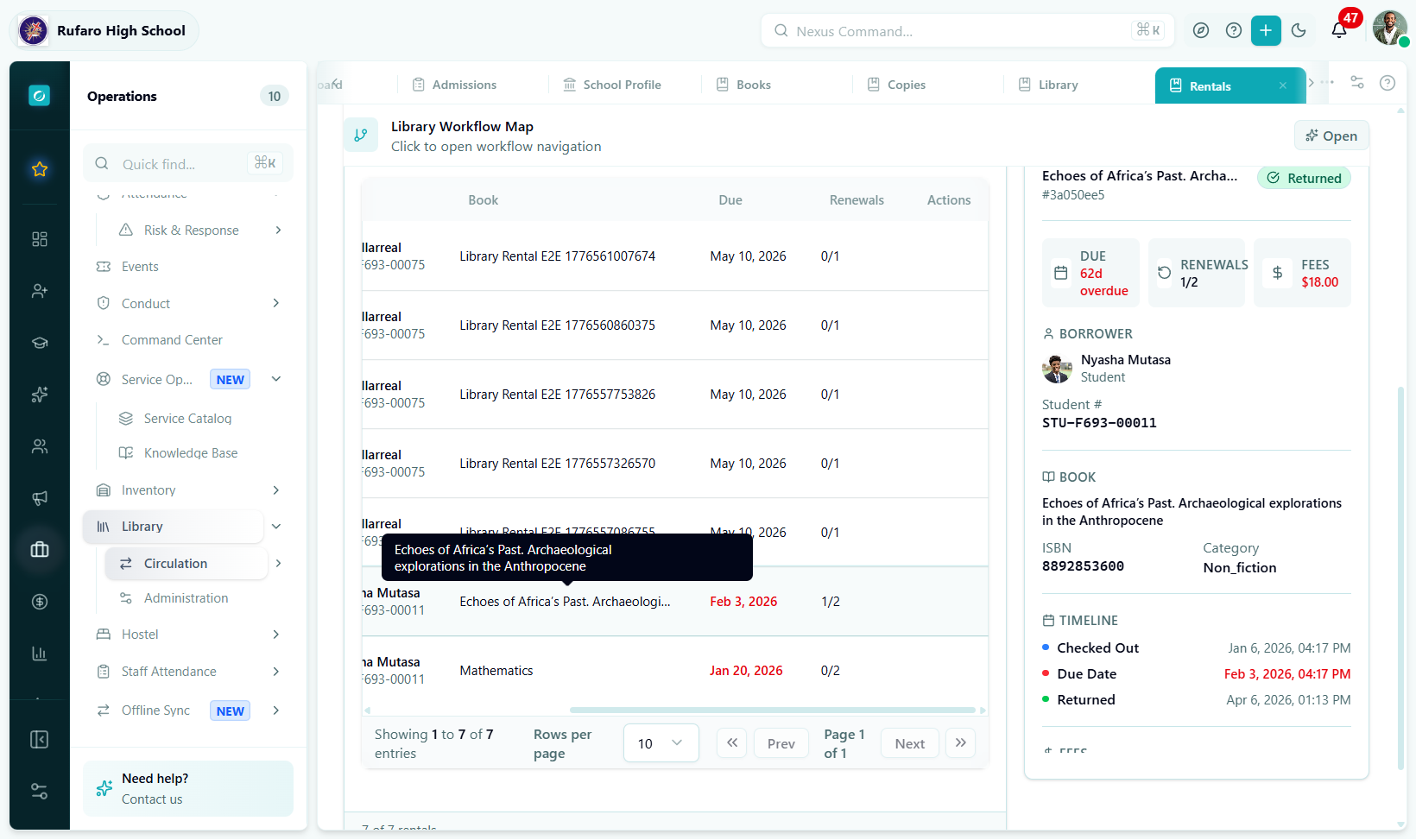Open the megaphone announcements icon
This screenshot has width=1416, height=840.
point(40,498)
